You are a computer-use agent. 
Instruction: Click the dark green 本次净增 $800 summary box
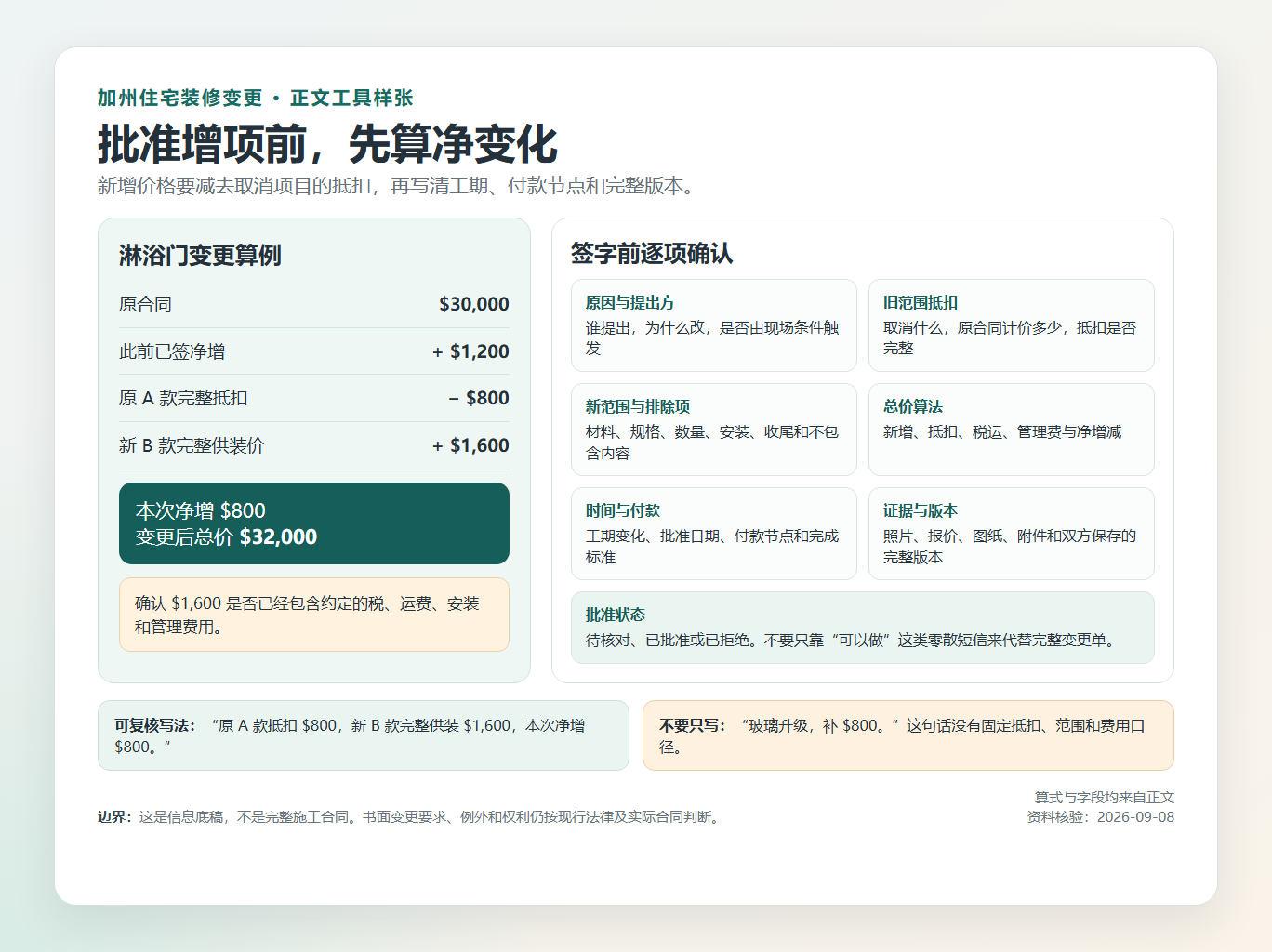point(314,523)
